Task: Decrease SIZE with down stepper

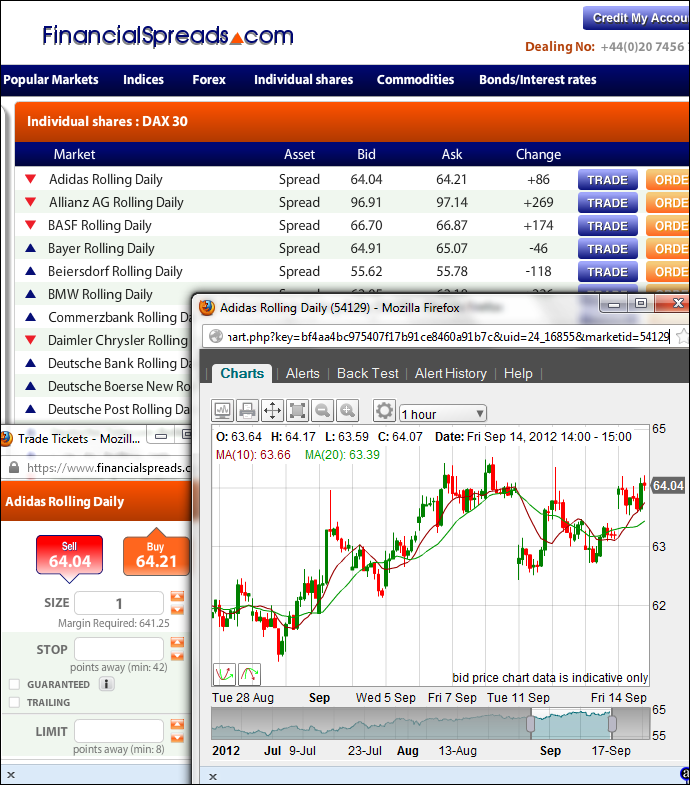Action: point(177,610)
